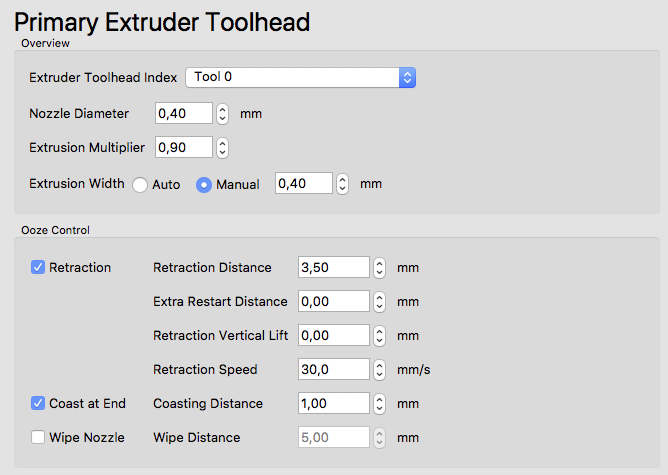Screen dimensions: 668x475
Task: Open the Extruder Toolhead Index dropdown
Action: 300,77
